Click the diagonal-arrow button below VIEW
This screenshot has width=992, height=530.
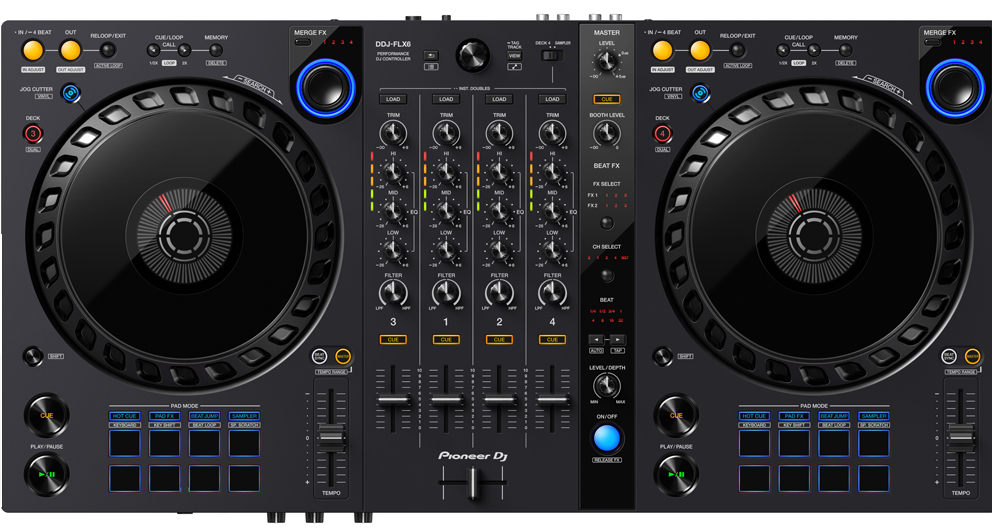[514, 66]
